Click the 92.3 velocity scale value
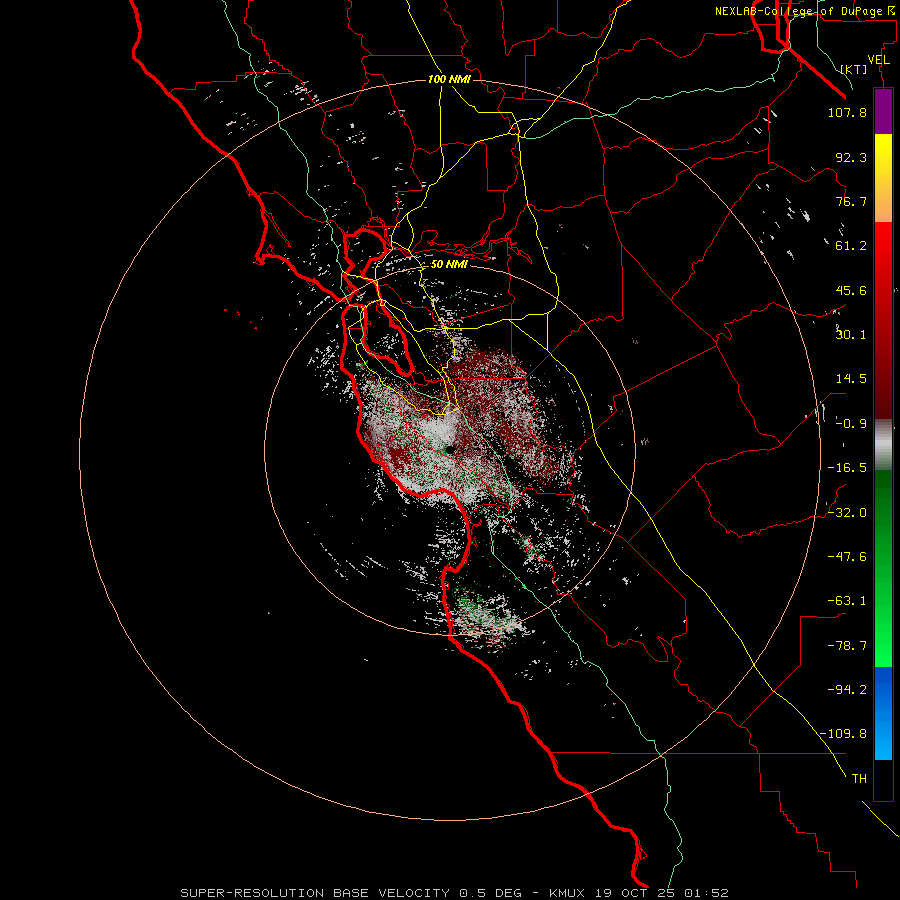This screenshot has height=900, width=900. (851, 157)
